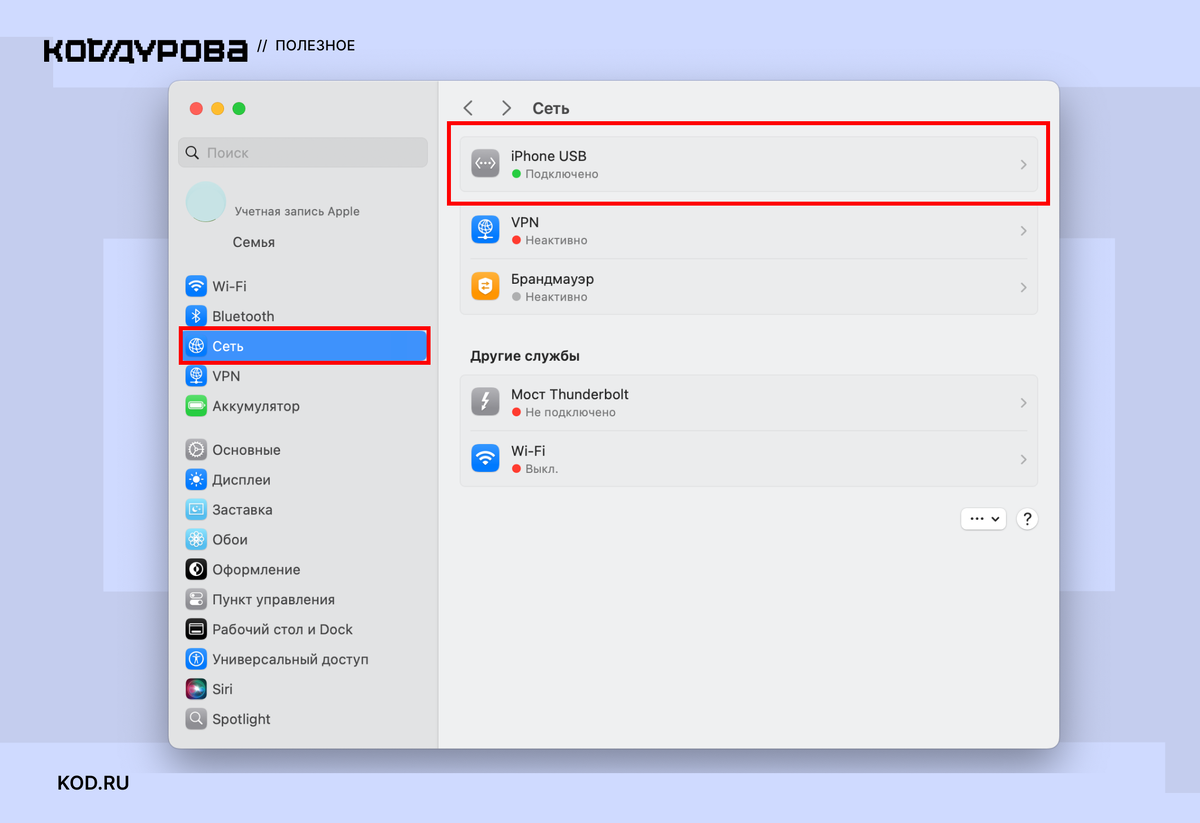
Task: Click the yellow minimize window button
Action: coord(217,108)
